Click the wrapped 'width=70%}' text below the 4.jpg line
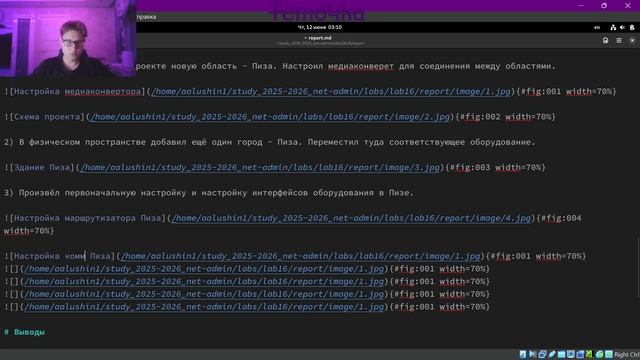The image size is (640, 360). pyautogui.click(x=29, y=231)
